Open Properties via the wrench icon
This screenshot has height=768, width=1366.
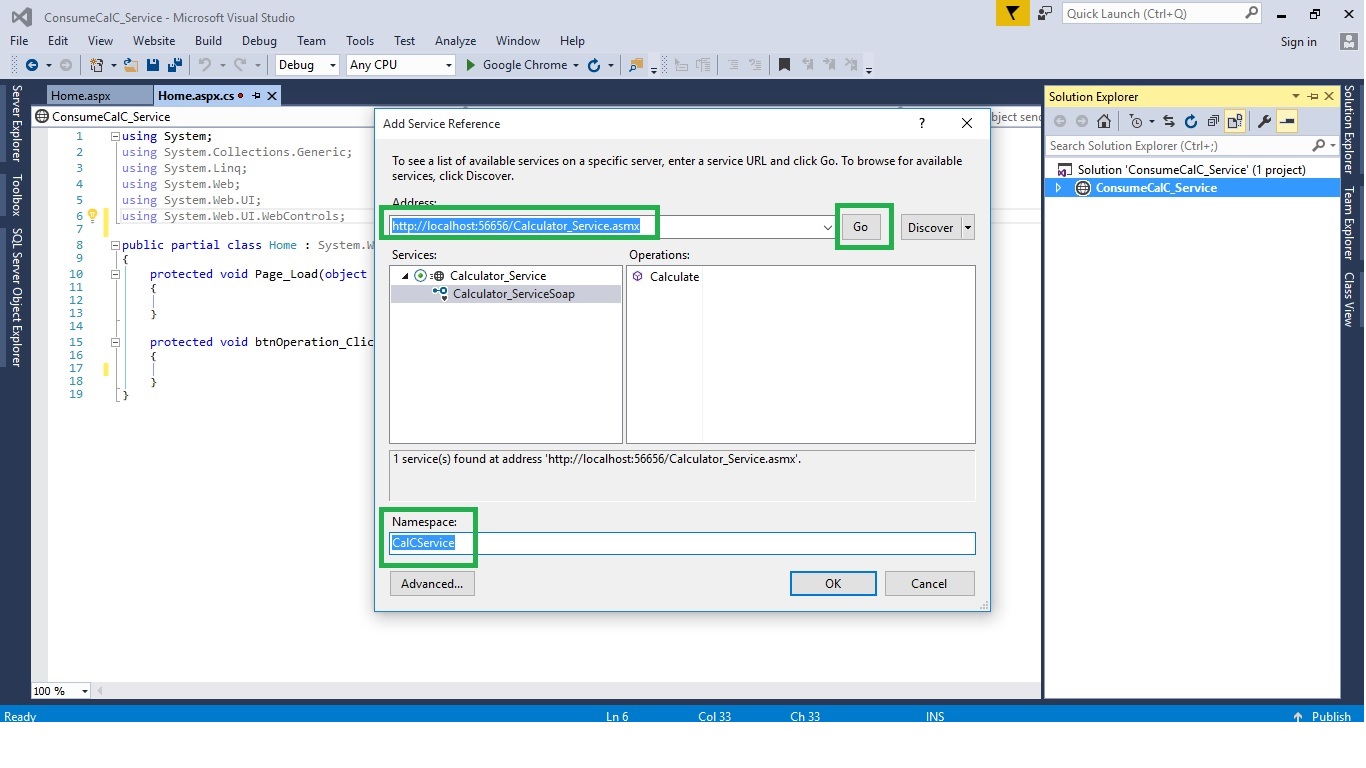coord(1265,121)
